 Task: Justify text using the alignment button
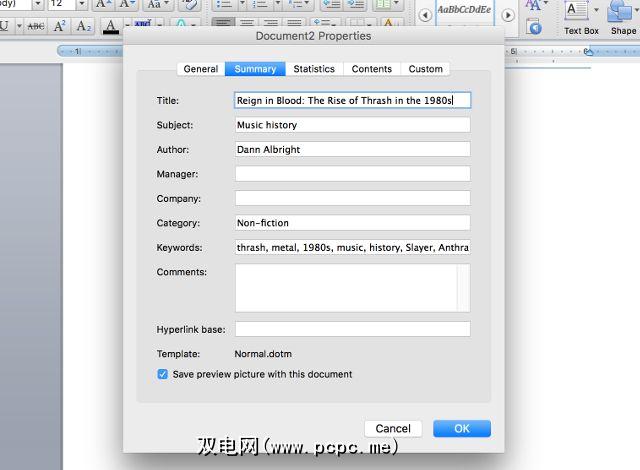294,22
